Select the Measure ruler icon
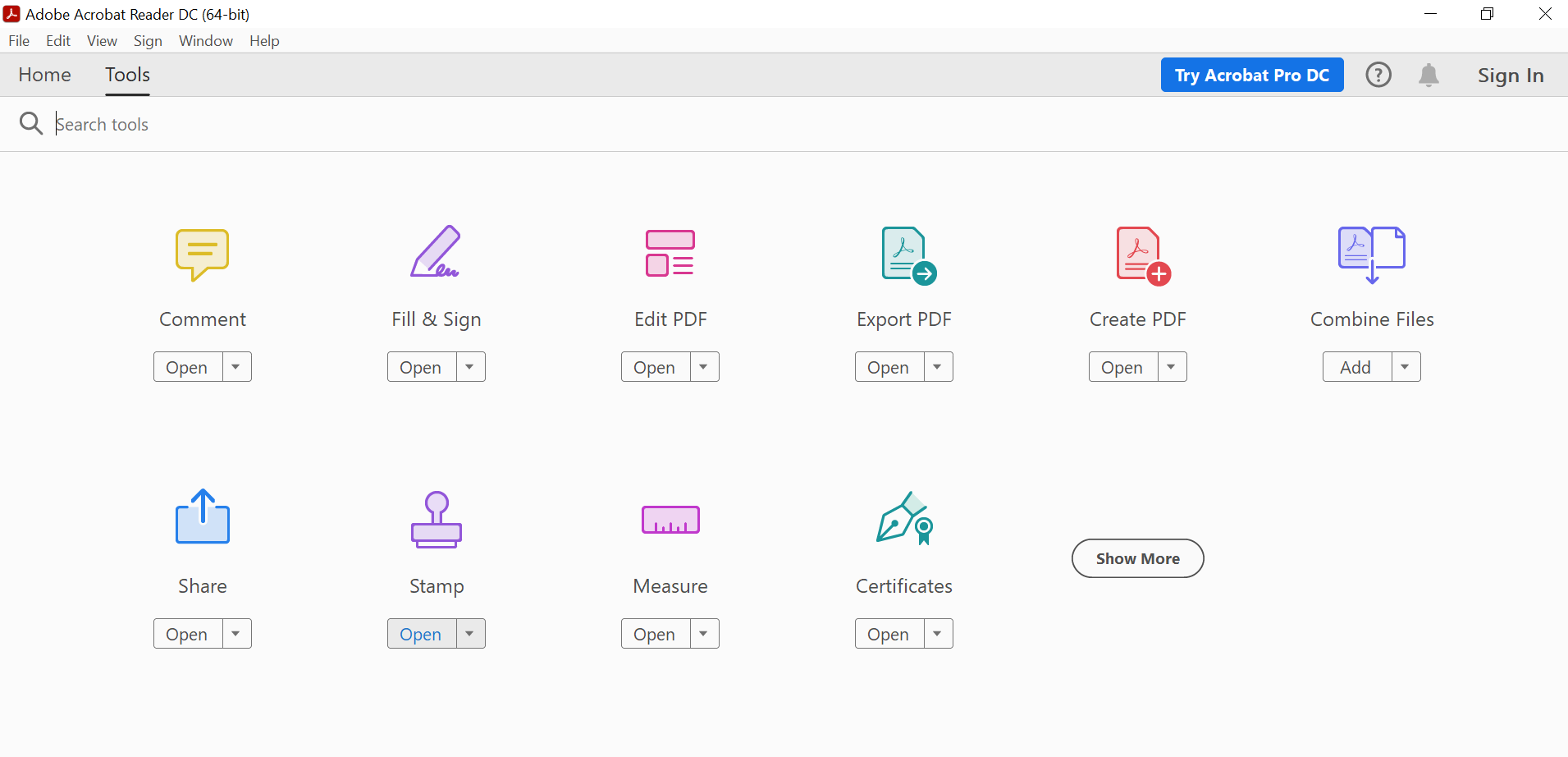This screenshot has height=757, width=1568. (x=670, y=520)
